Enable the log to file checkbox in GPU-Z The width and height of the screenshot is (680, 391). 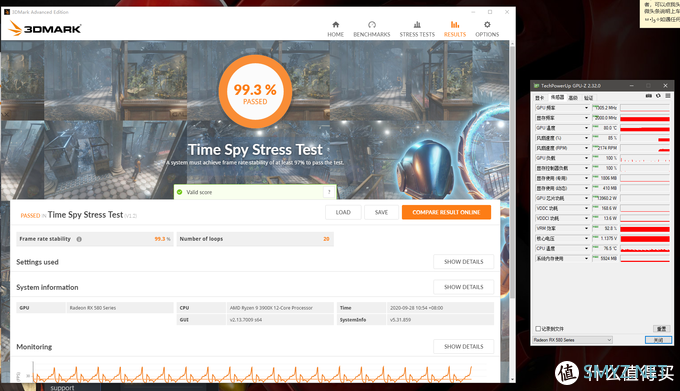click(x=538, y=329)
